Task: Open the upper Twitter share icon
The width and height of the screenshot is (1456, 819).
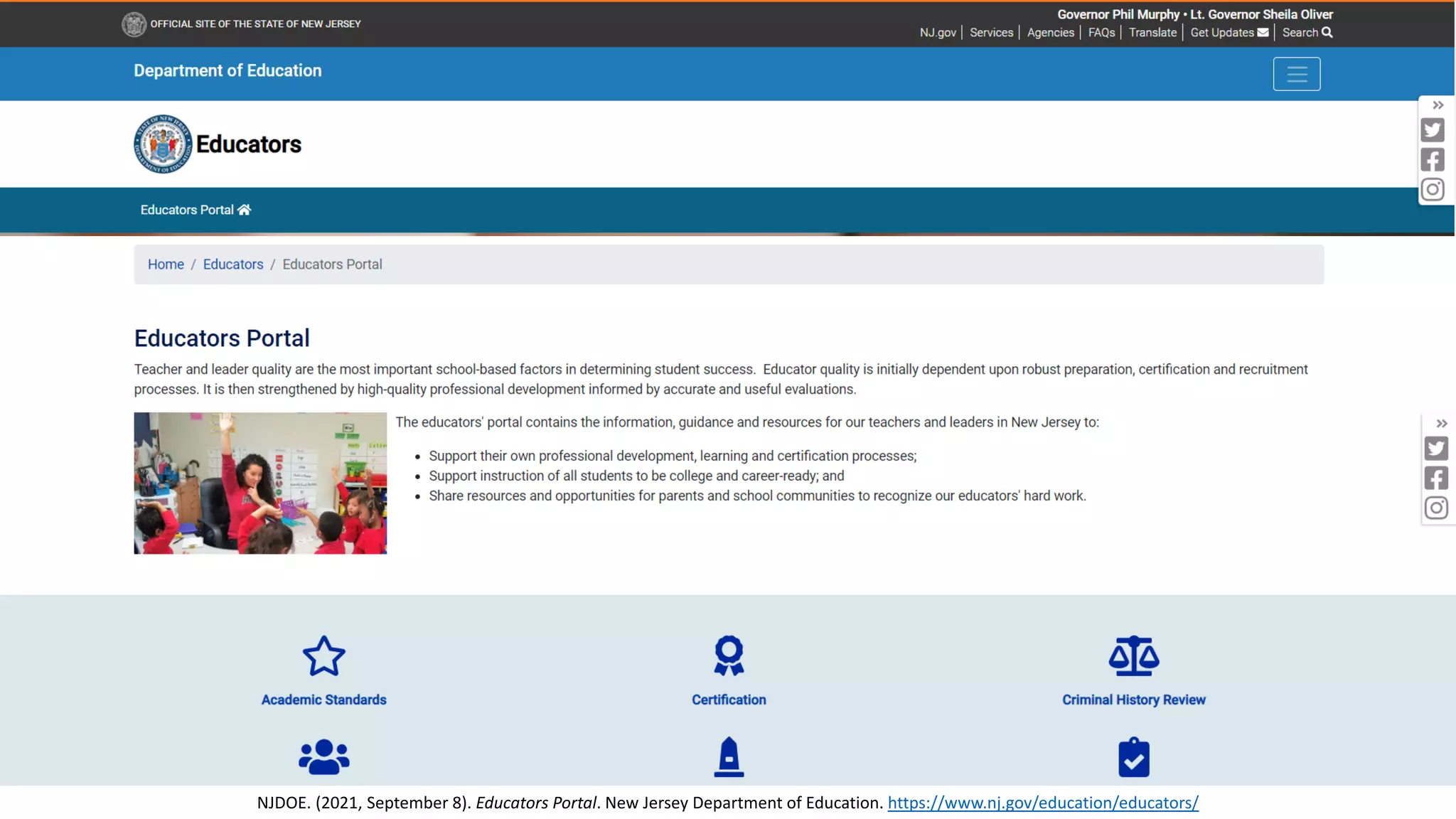Action: click(1433, 130)
